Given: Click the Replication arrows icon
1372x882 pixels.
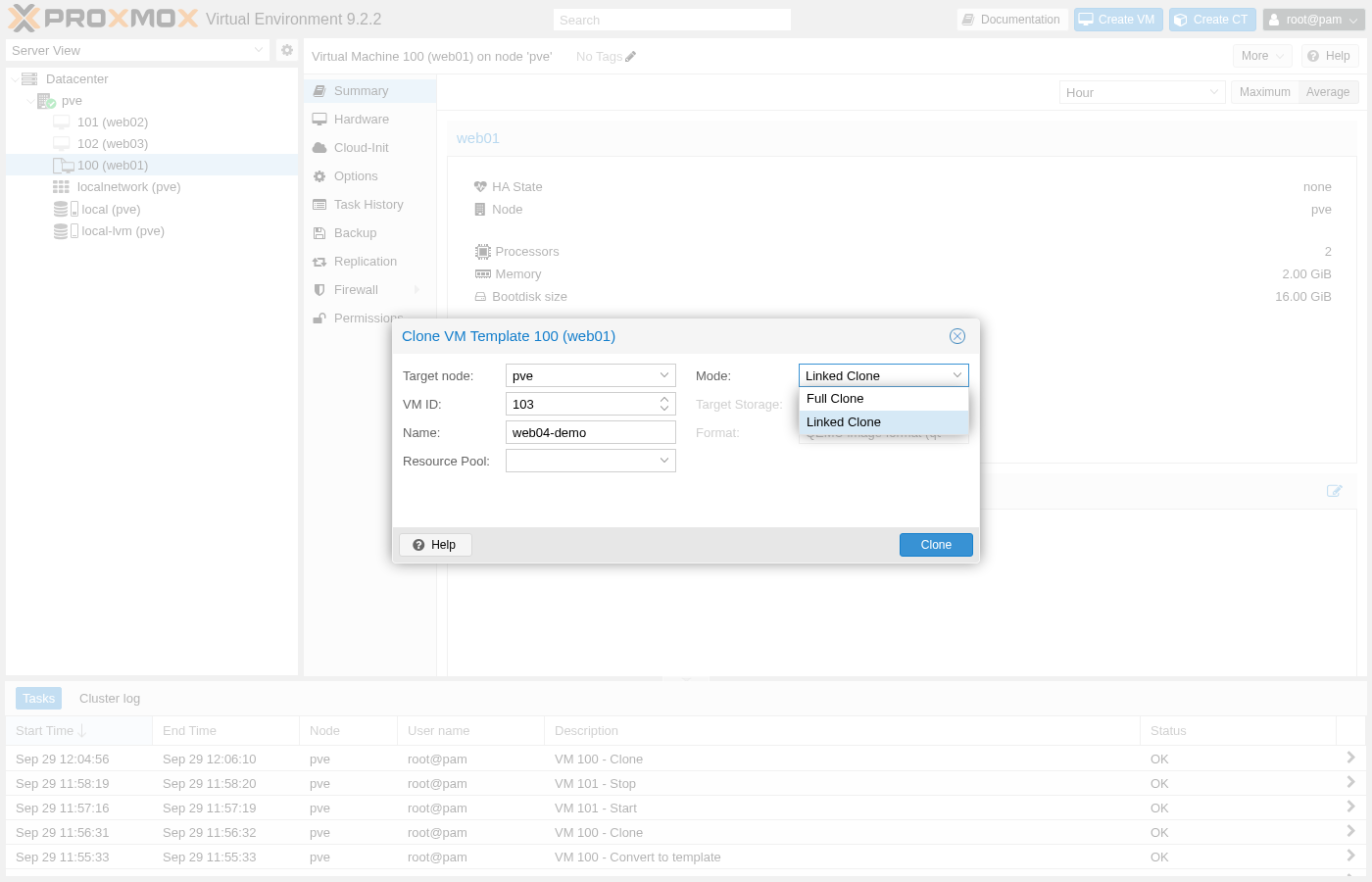Looking at the screenshot, I should coord(319,262).
